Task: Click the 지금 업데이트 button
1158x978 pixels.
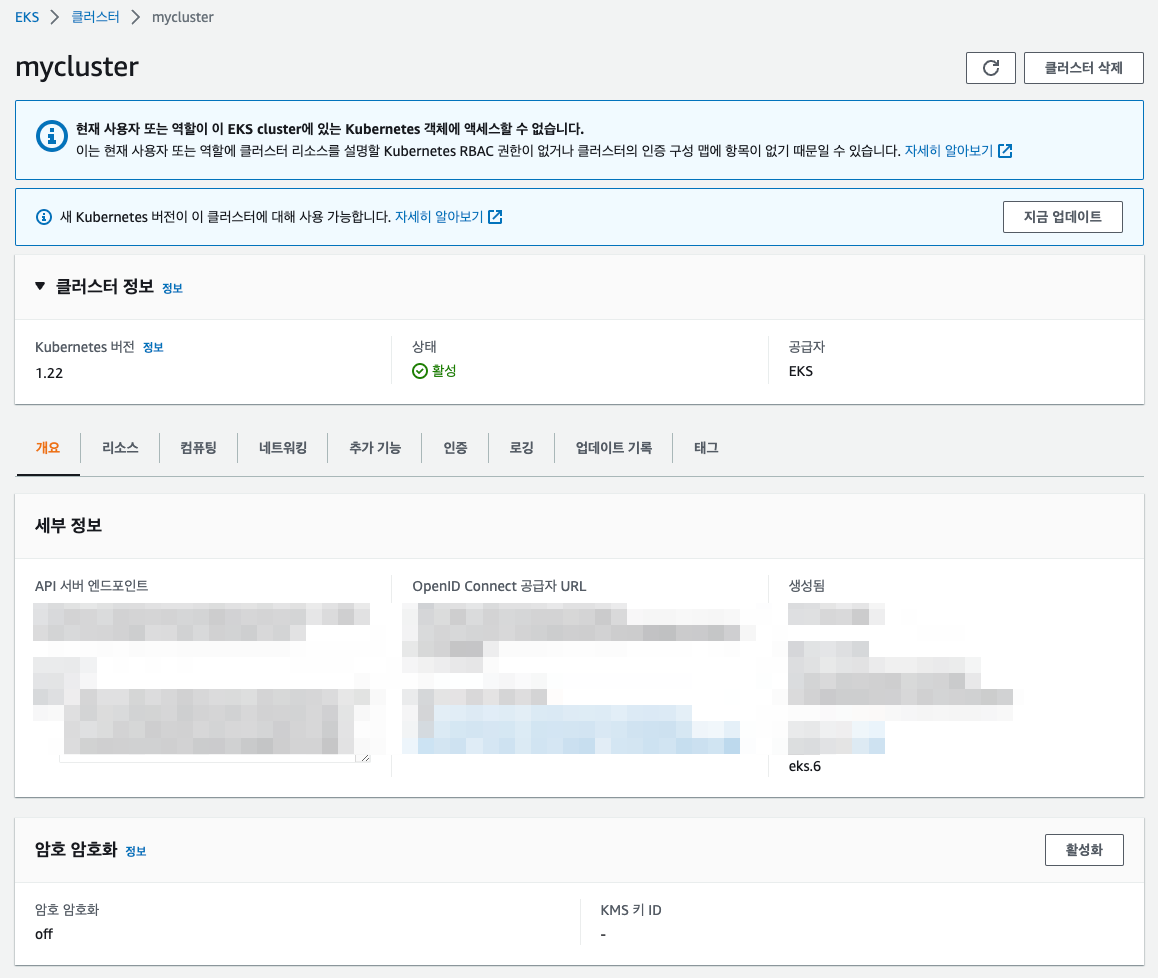Action: [x=1062, y=216]
